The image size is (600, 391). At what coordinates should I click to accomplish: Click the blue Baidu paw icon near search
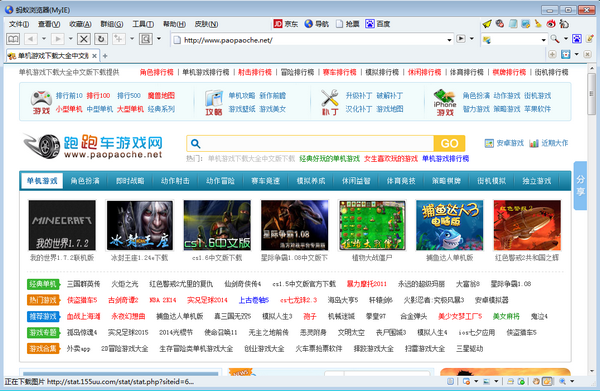coord(577,39)
